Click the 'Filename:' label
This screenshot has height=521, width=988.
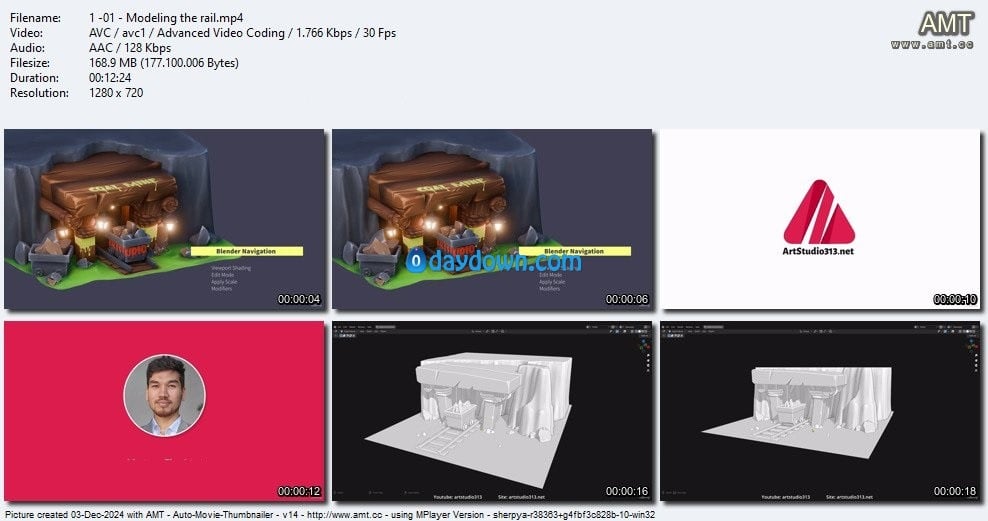[x=35, y=18]
